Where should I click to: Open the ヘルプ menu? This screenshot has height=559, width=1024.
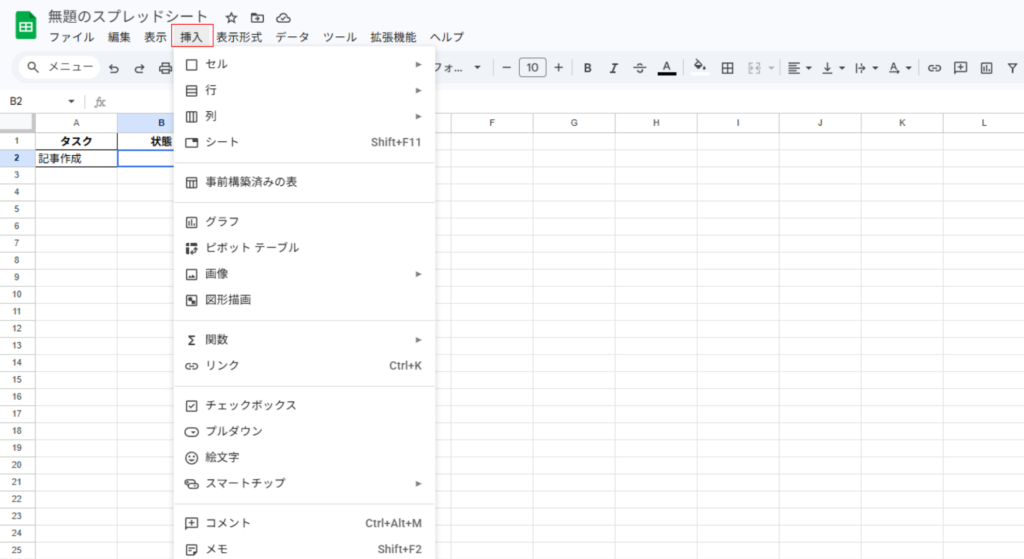447,37
